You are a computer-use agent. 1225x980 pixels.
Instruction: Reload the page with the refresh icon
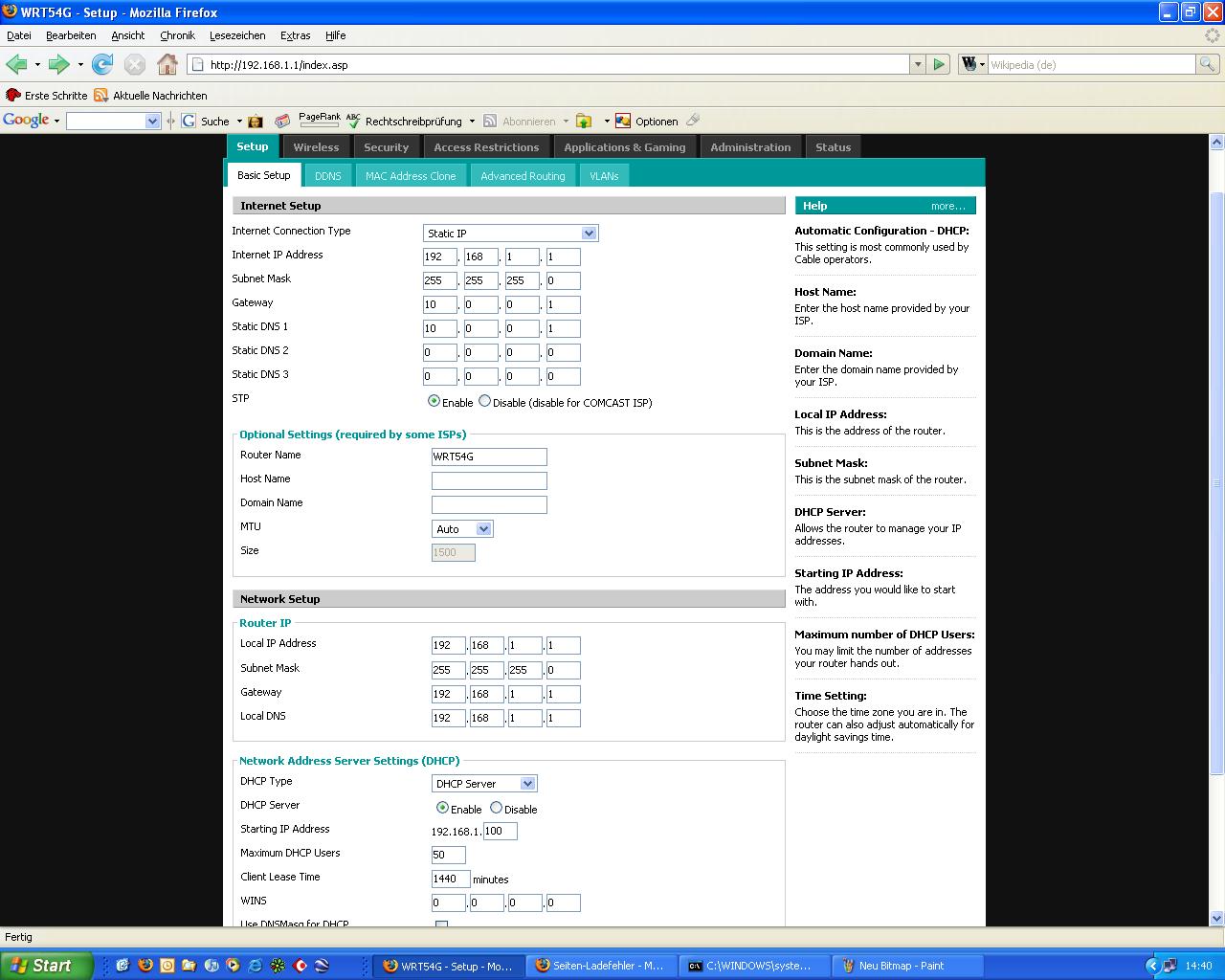[x=102, y=64]
